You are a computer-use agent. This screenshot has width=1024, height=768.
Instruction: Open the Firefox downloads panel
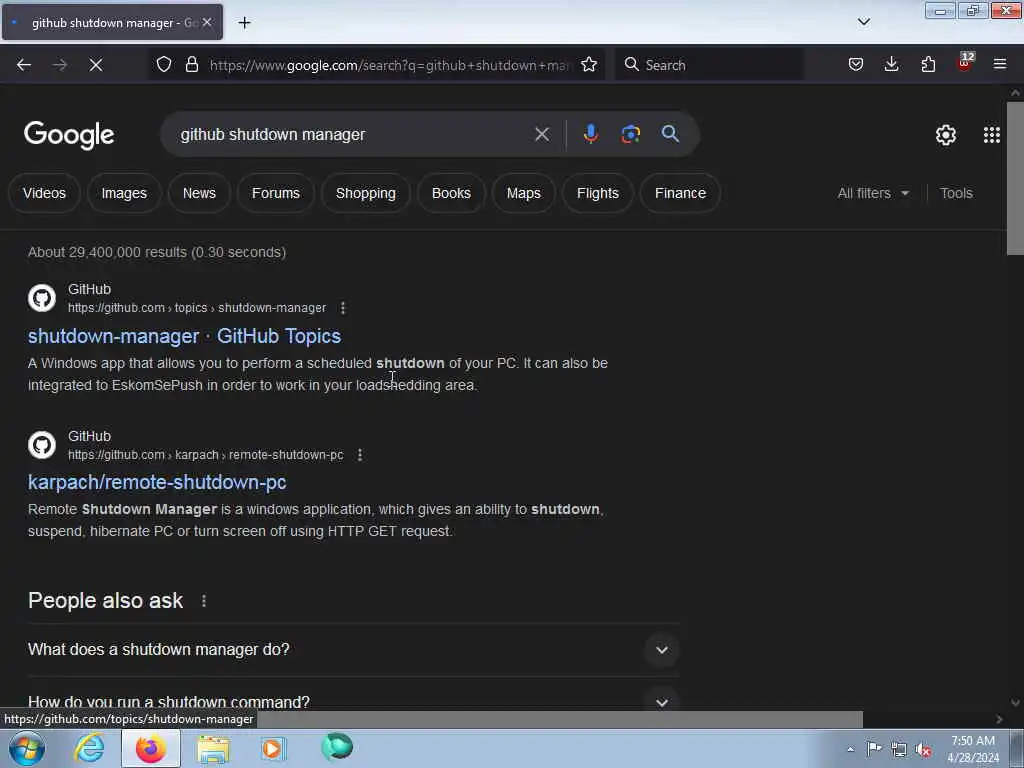click(891, 64)
